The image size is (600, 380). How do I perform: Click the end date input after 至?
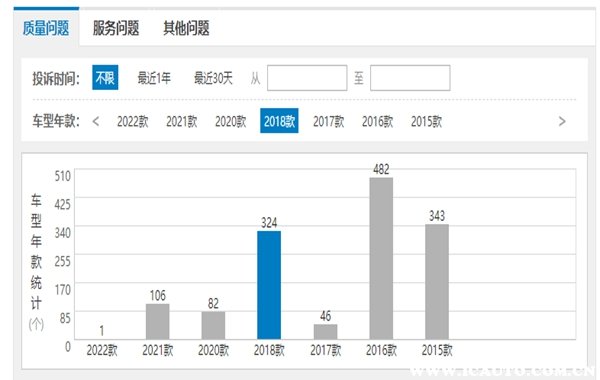(x=410, y=78)
